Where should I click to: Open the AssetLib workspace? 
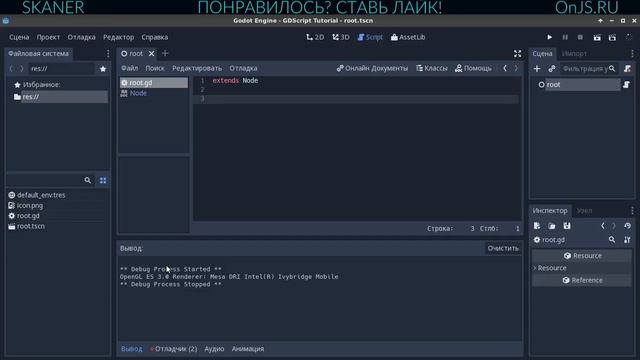pyautogui.click(x=408, y=37)
